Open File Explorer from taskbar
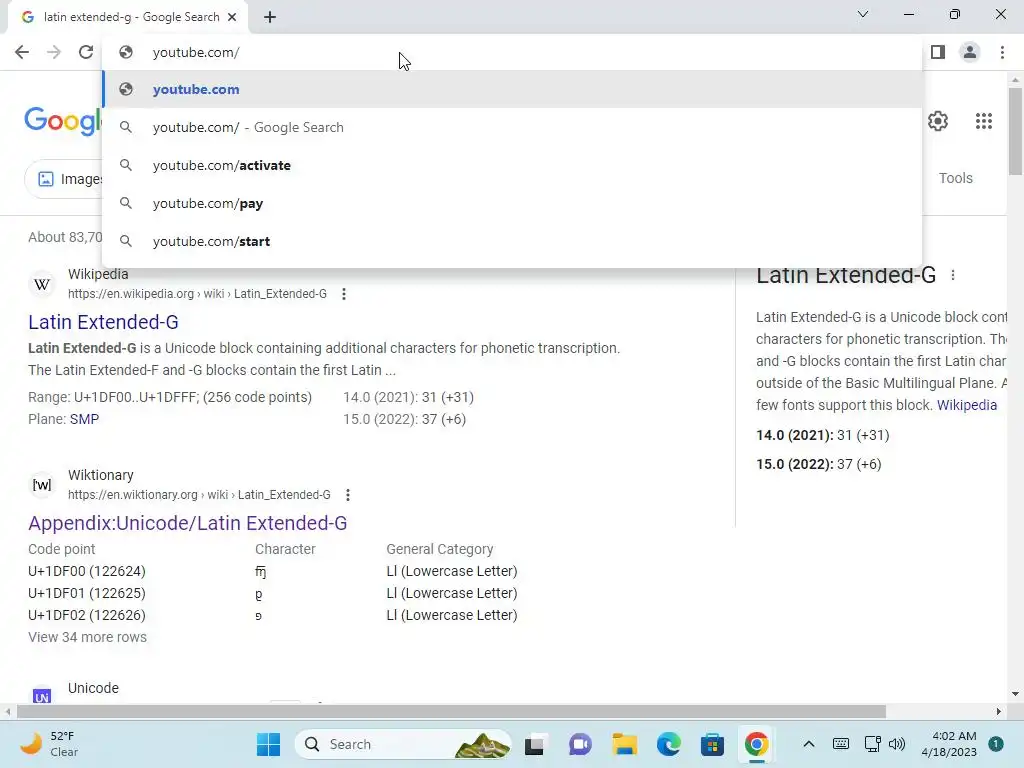Image resolution: width=1024 pixels, height=768 pixels. 624,744
